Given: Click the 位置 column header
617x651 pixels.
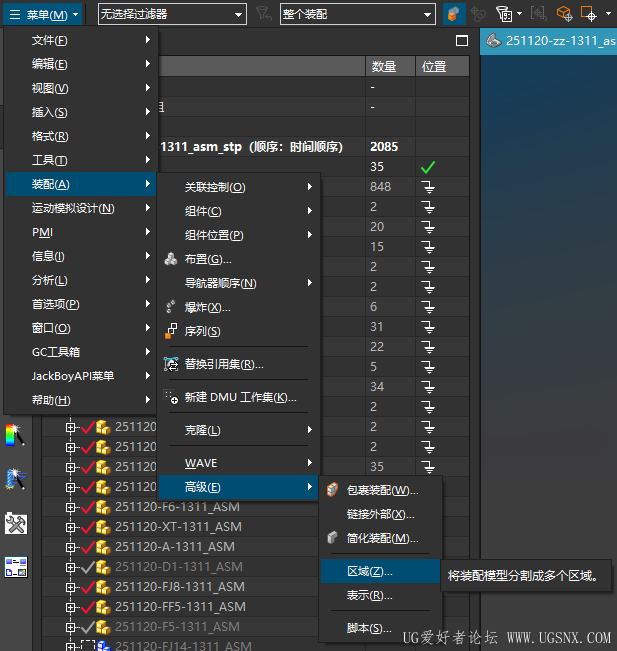Looking at the screenshot, I should 443,66.
